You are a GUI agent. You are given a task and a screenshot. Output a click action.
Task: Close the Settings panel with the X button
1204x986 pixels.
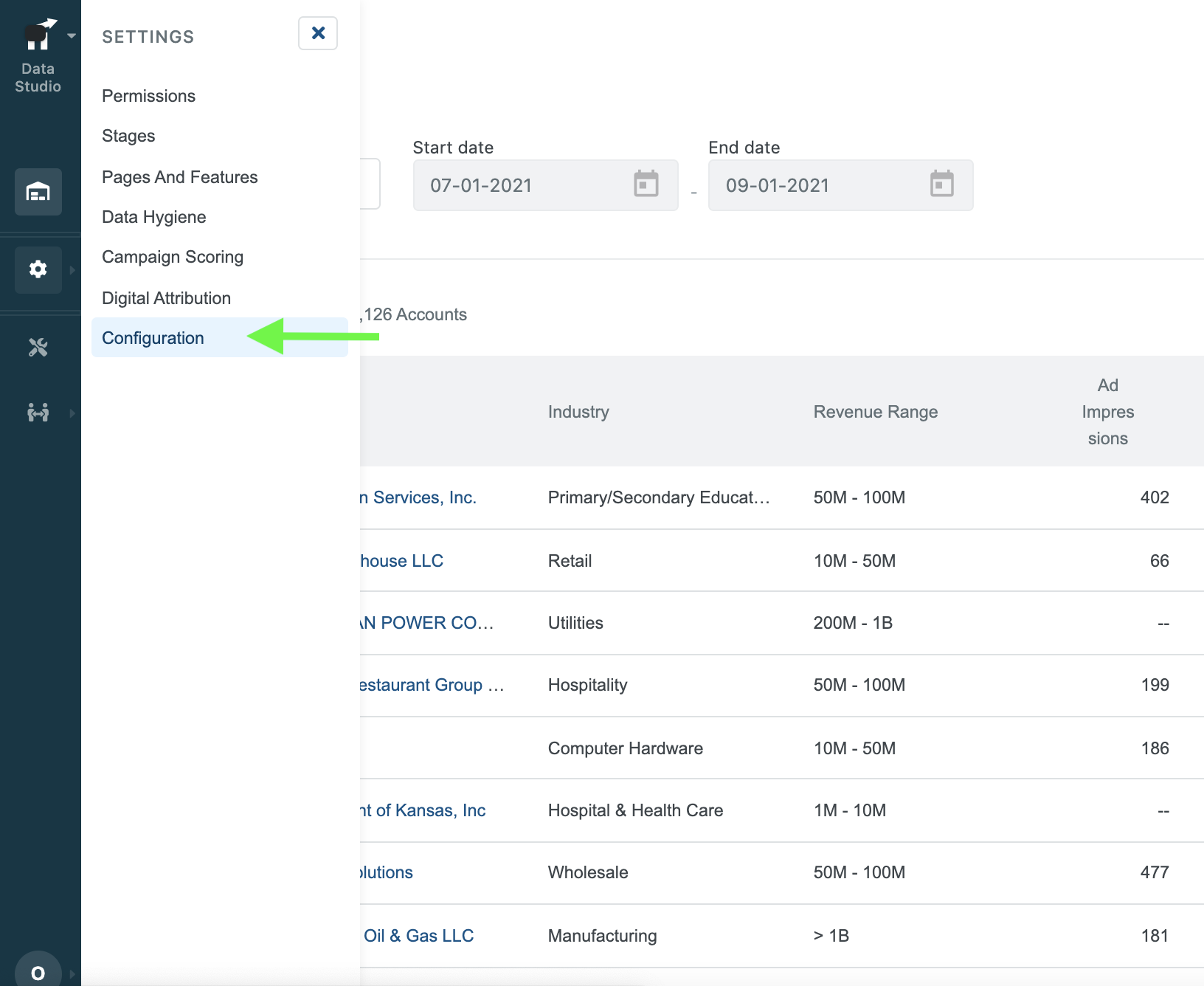point(318,33)
